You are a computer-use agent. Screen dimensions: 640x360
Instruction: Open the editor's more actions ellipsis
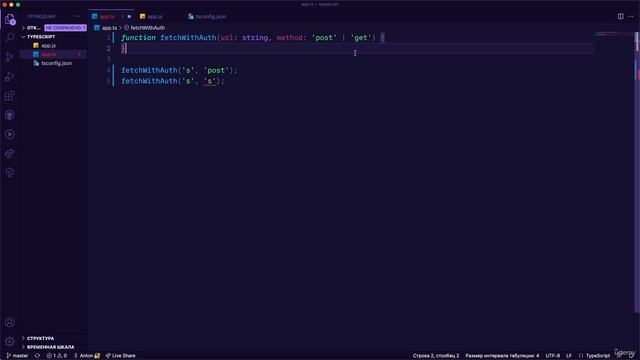[631, 16]
